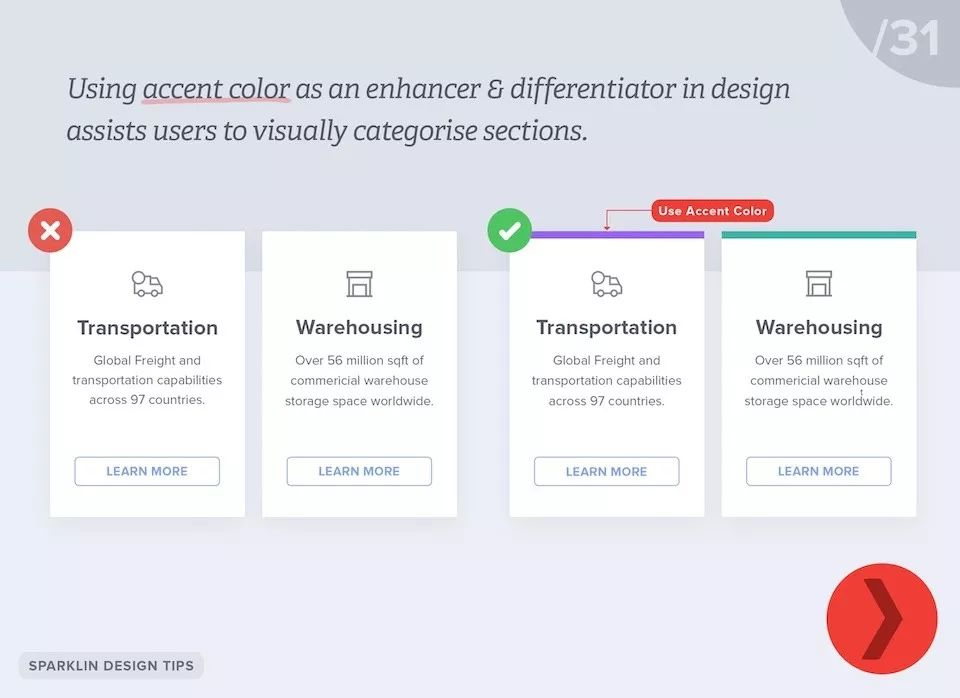960x698 pixels.
Task: Click Learn More on purple-accent Transportation card
Action: [x=607, y=471]
